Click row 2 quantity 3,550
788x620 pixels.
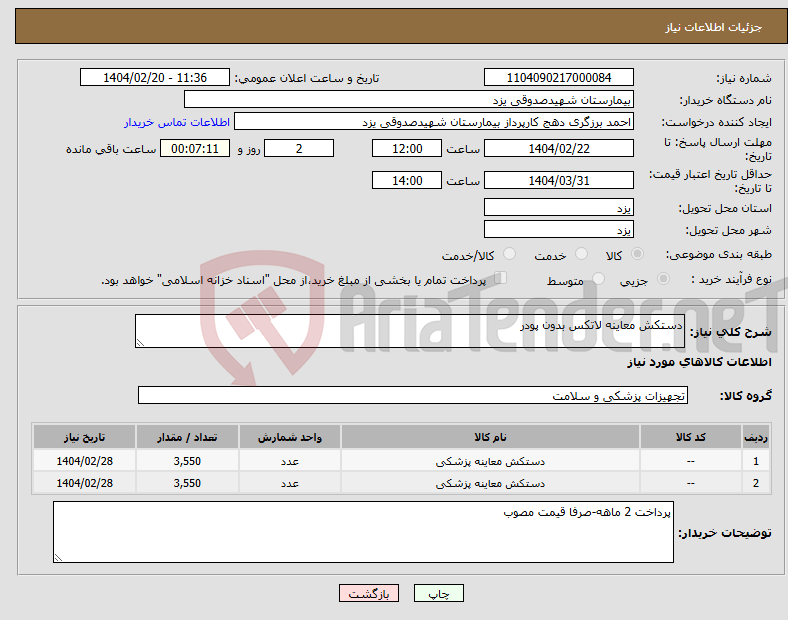(187, 483)
